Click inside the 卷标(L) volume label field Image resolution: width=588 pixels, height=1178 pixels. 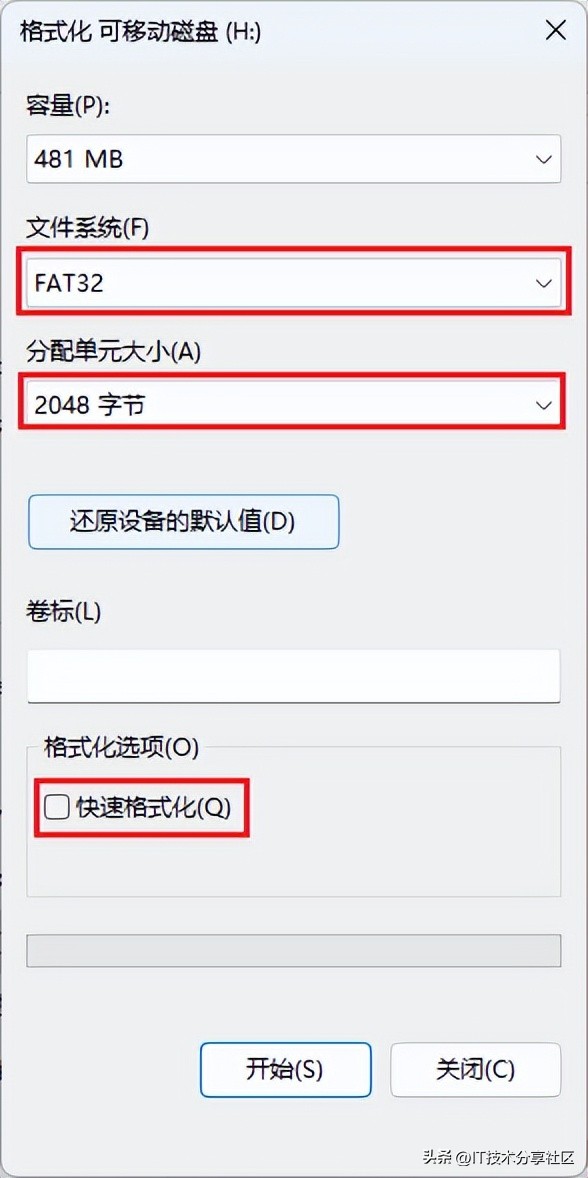(x=293, y=676)
